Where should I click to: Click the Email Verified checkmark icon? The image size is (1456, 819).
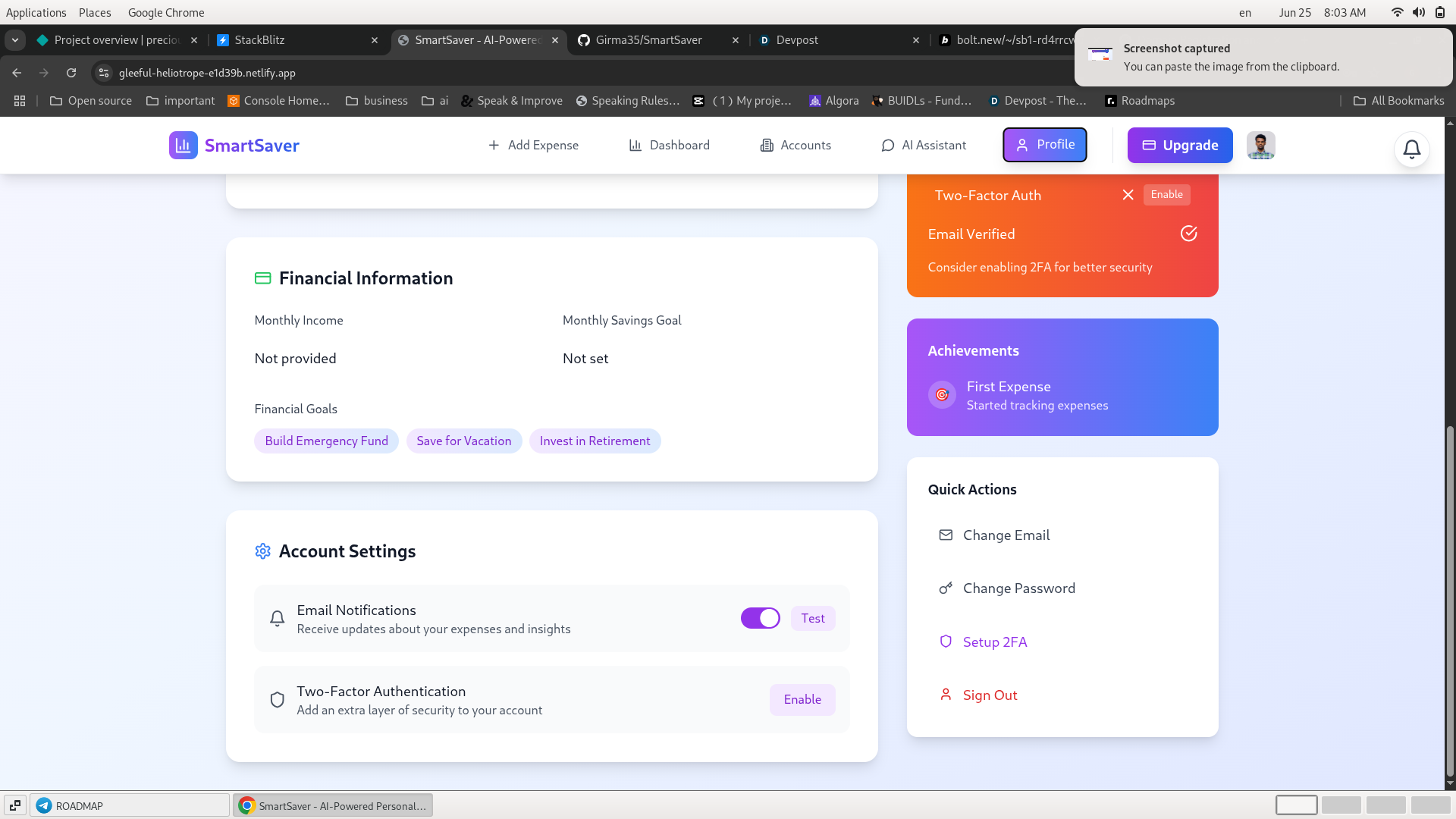pyautogui.click(x=1188, y=234)
